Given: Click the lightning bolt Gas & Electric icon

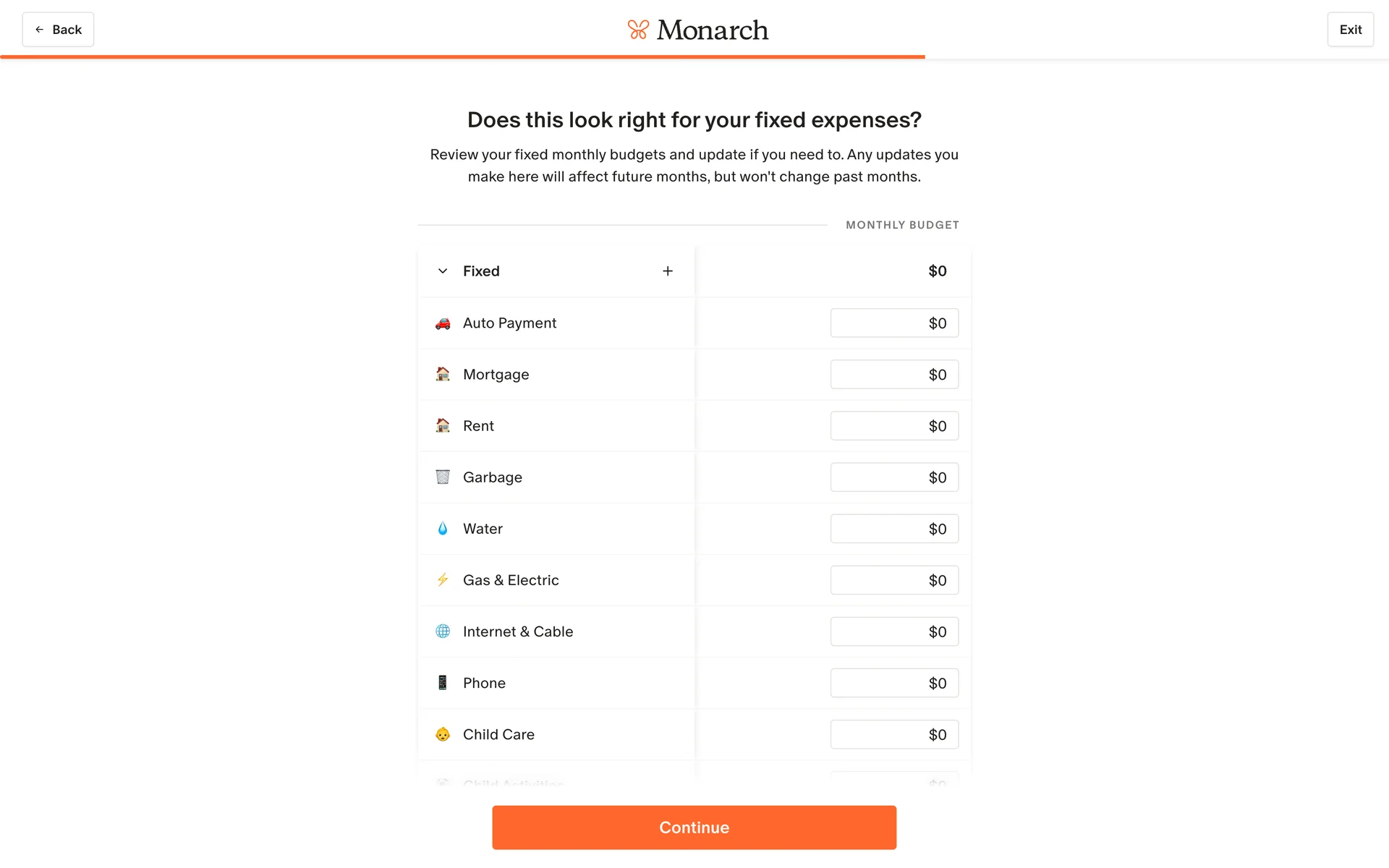Looking at the screenshot, I should (443, 580).
